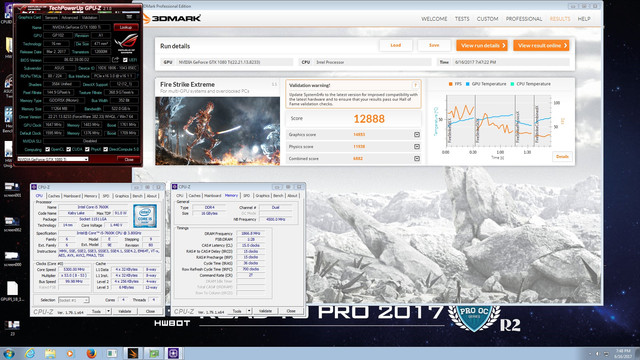
Task: Select SPD tab in right CPU-Z window
Action: point(247,196)
